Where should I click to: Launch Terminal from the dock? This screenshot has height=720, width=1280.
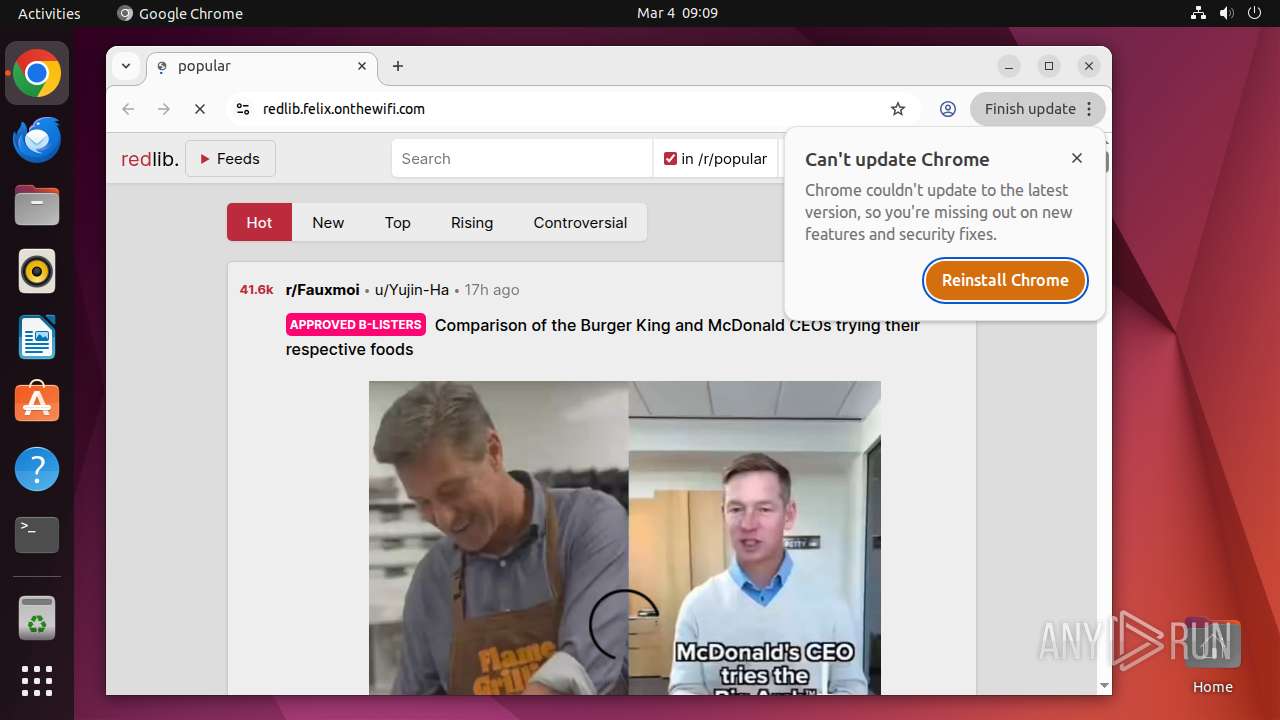(37, 535)
